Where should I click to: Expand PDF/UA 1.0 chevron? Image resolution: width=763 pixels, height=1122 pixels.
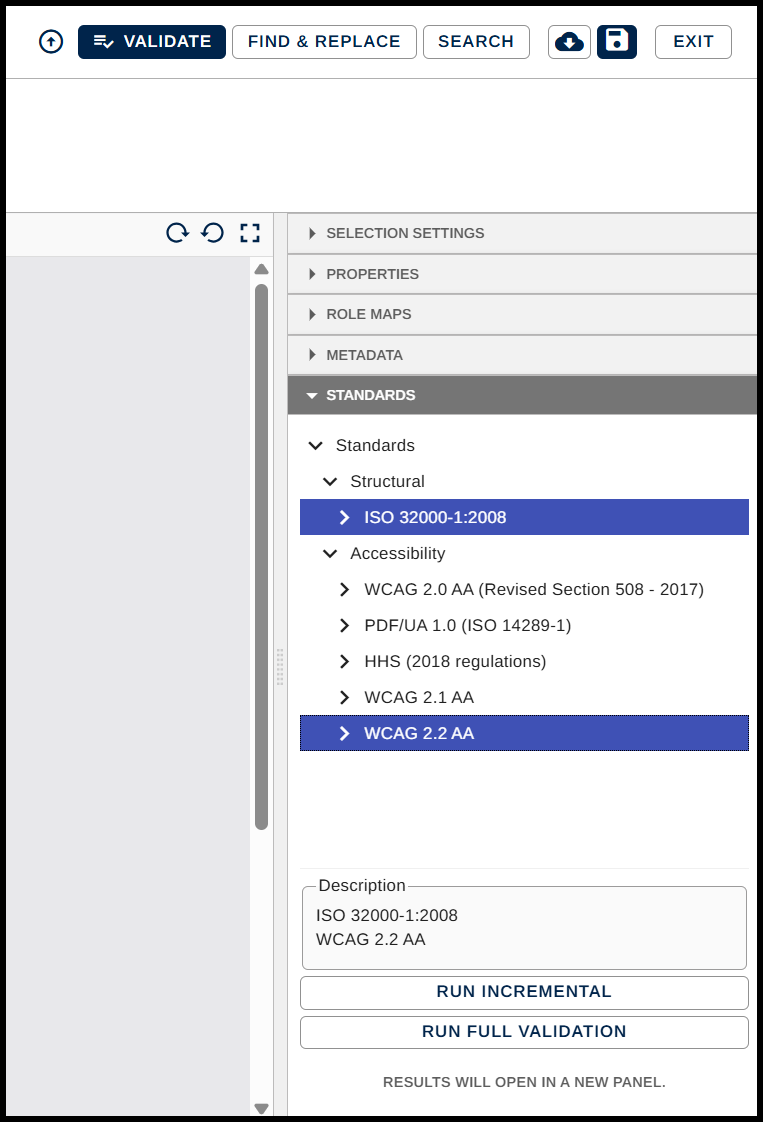pyautogui.click(x=344, y=625)
